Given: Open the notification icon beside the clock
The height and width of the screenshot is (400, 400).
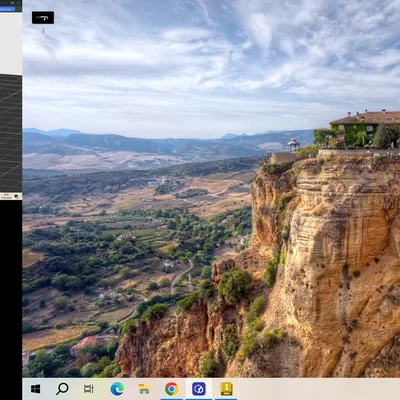Looking at the screenshot, I should point(17,196).
